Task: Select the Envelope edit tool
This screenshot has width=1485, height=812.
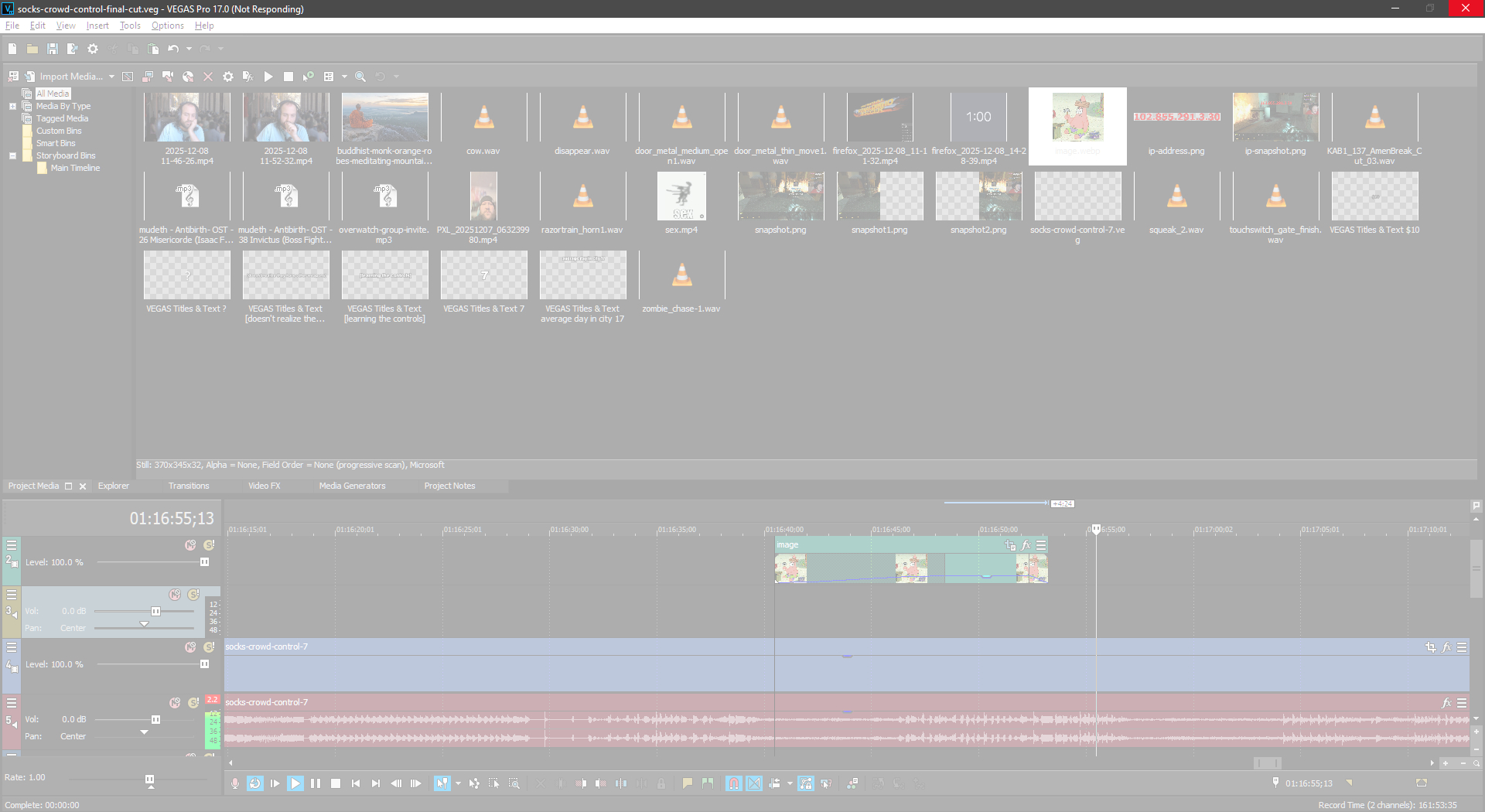Action: (x=474, y=783)
